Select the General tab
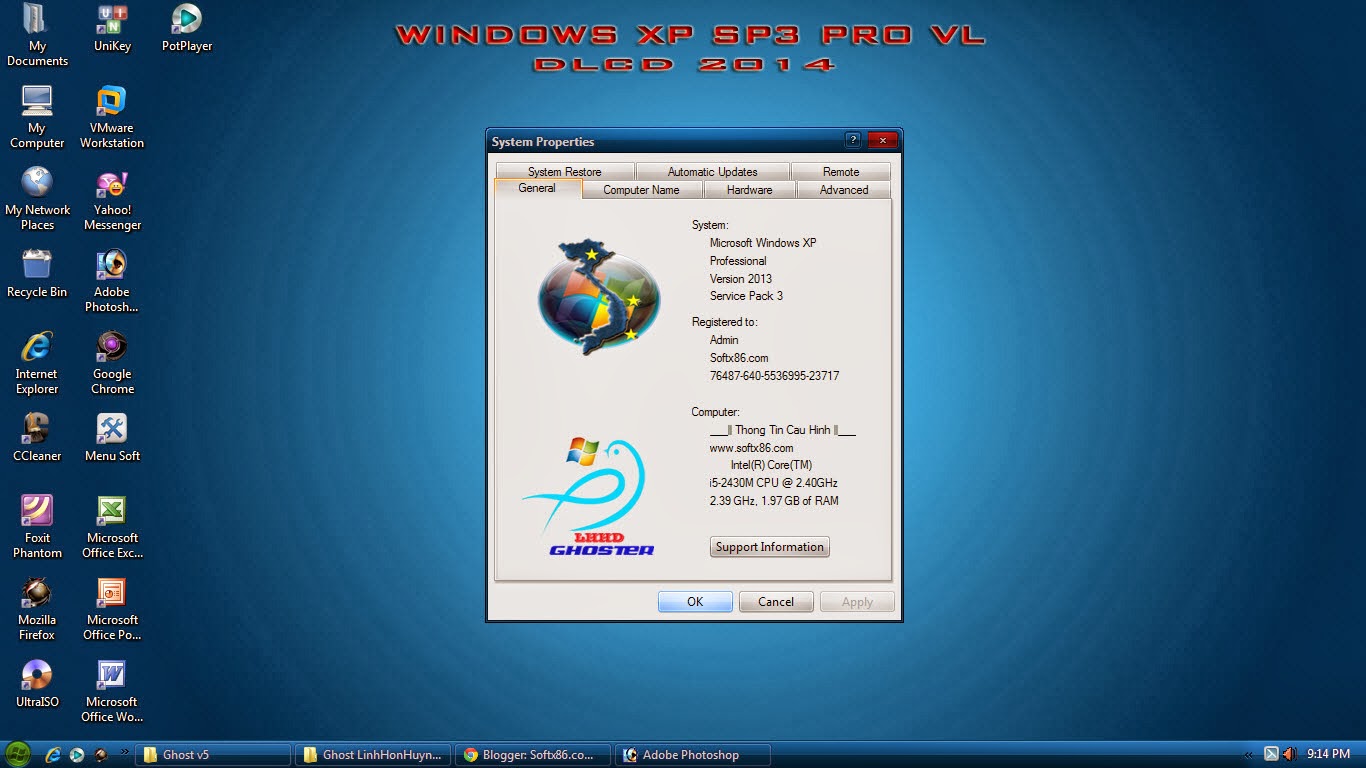 537,188
